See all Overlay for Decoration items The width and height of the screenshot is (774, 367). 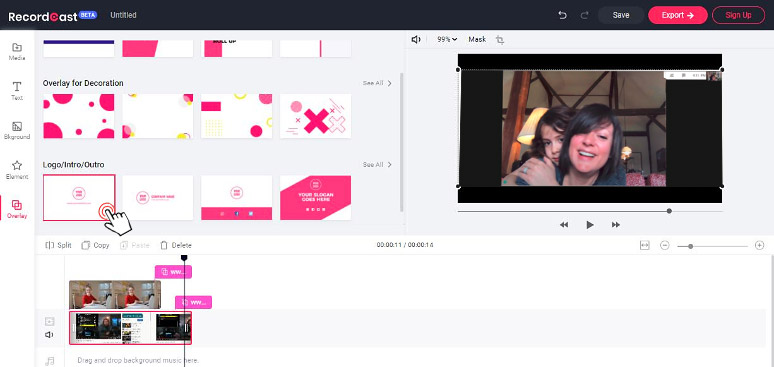tap(377, 83)
